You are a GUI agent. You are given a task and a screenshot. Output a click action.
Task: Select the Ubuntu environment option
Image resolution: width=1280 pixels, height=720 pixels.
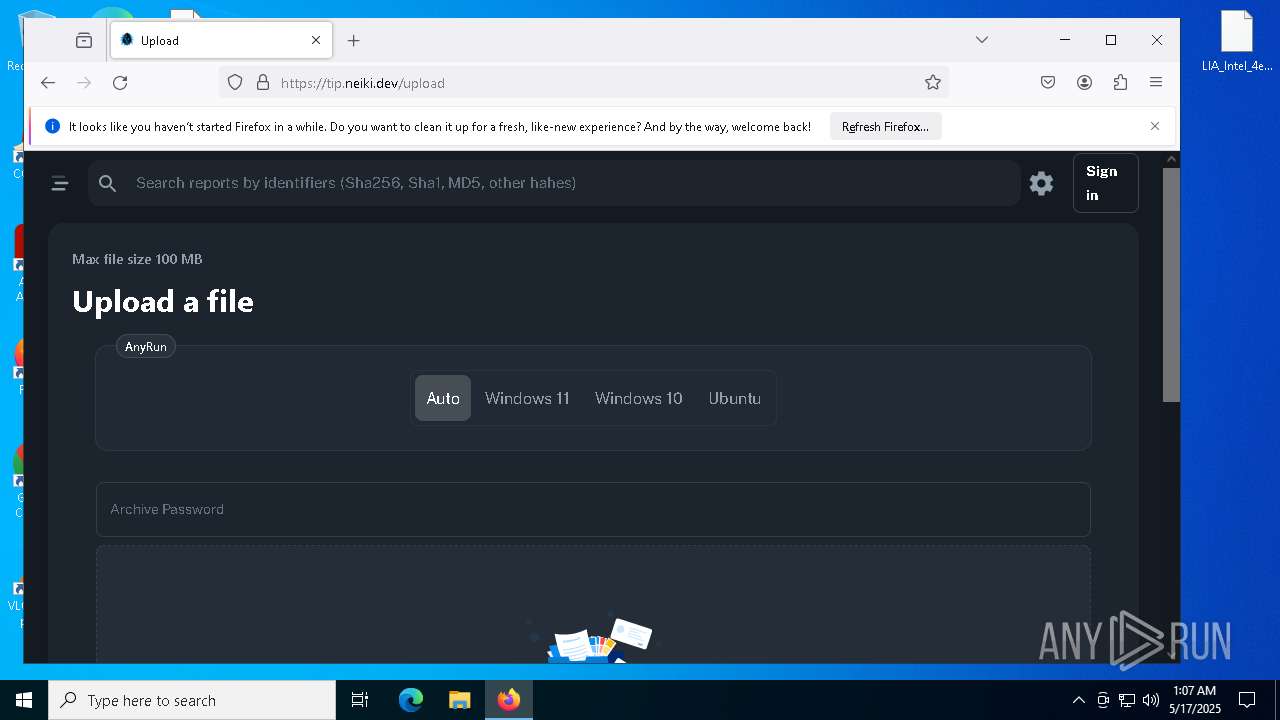click(x=735, y=398)
